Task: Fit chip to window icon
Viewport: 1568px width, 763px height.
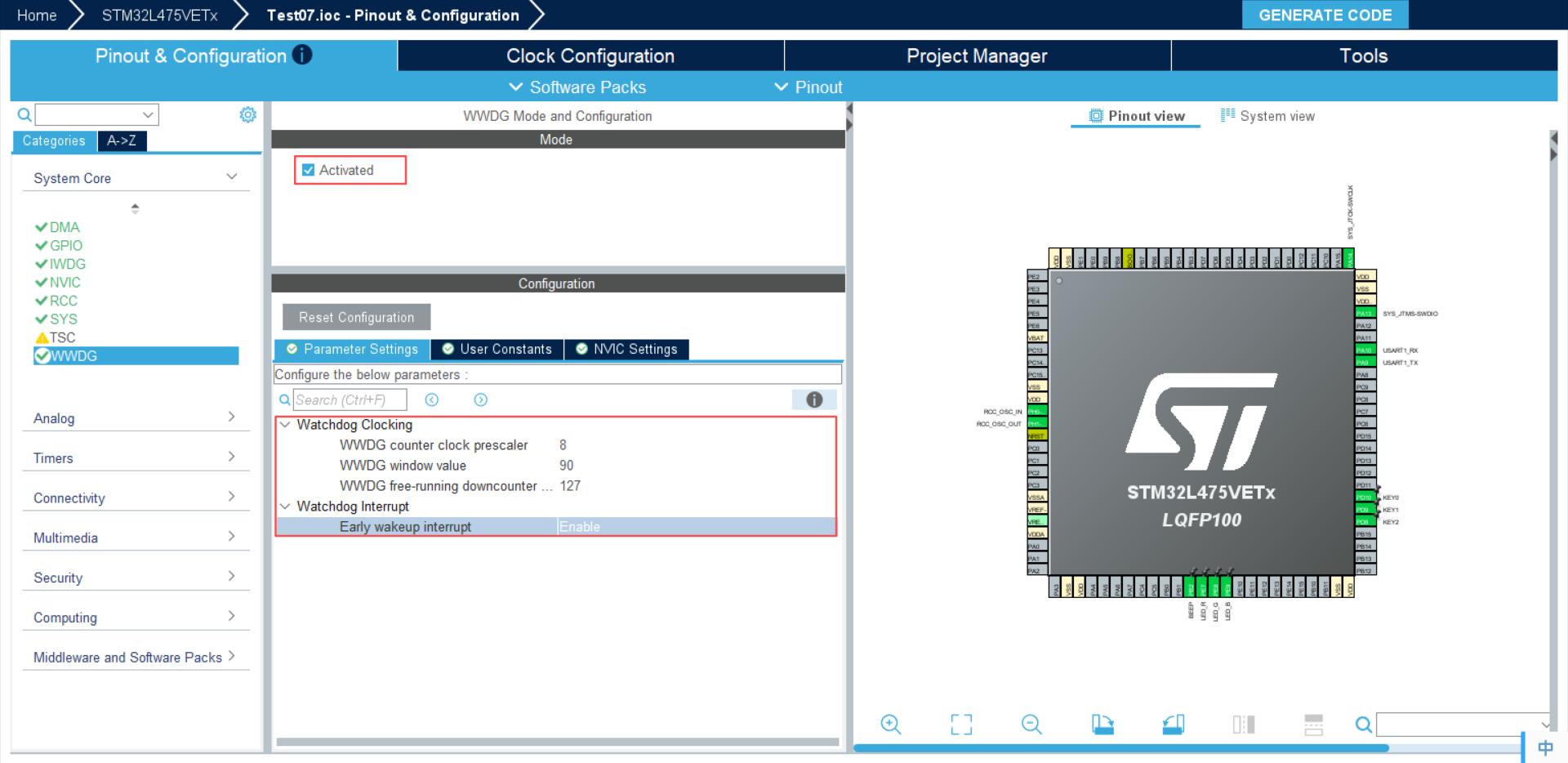Action: click(961, 725)
